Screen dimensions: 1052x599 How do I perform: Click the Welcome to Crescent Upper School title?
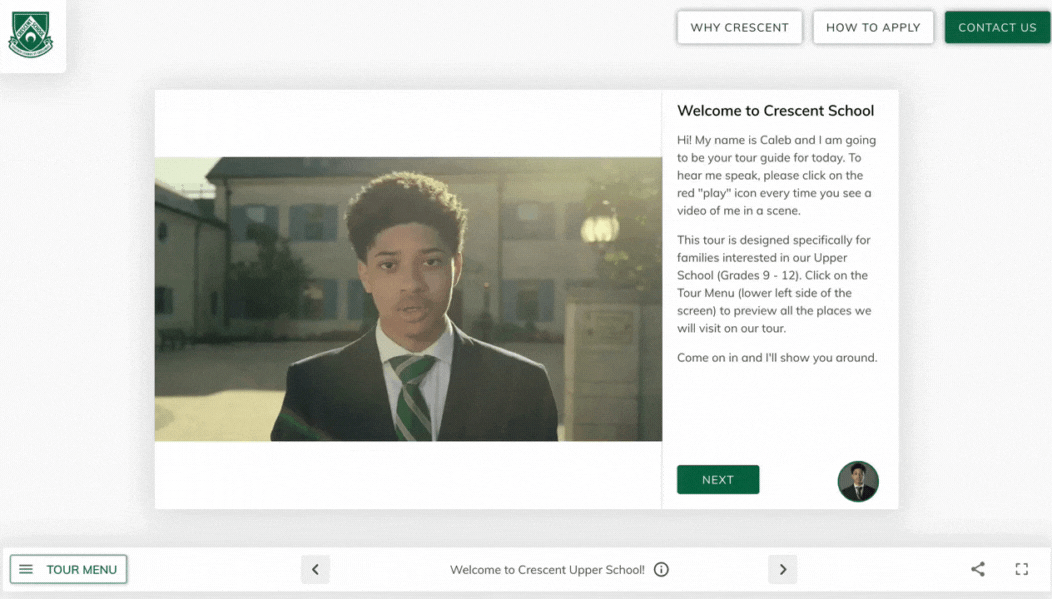(x=547, y=569)
